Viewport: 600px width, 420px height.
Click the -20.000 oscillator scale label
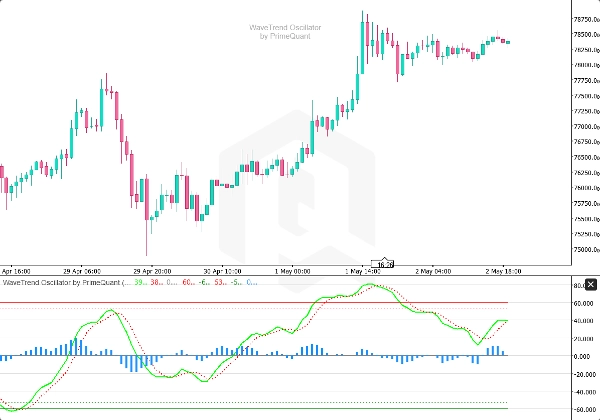click(585, 374)
